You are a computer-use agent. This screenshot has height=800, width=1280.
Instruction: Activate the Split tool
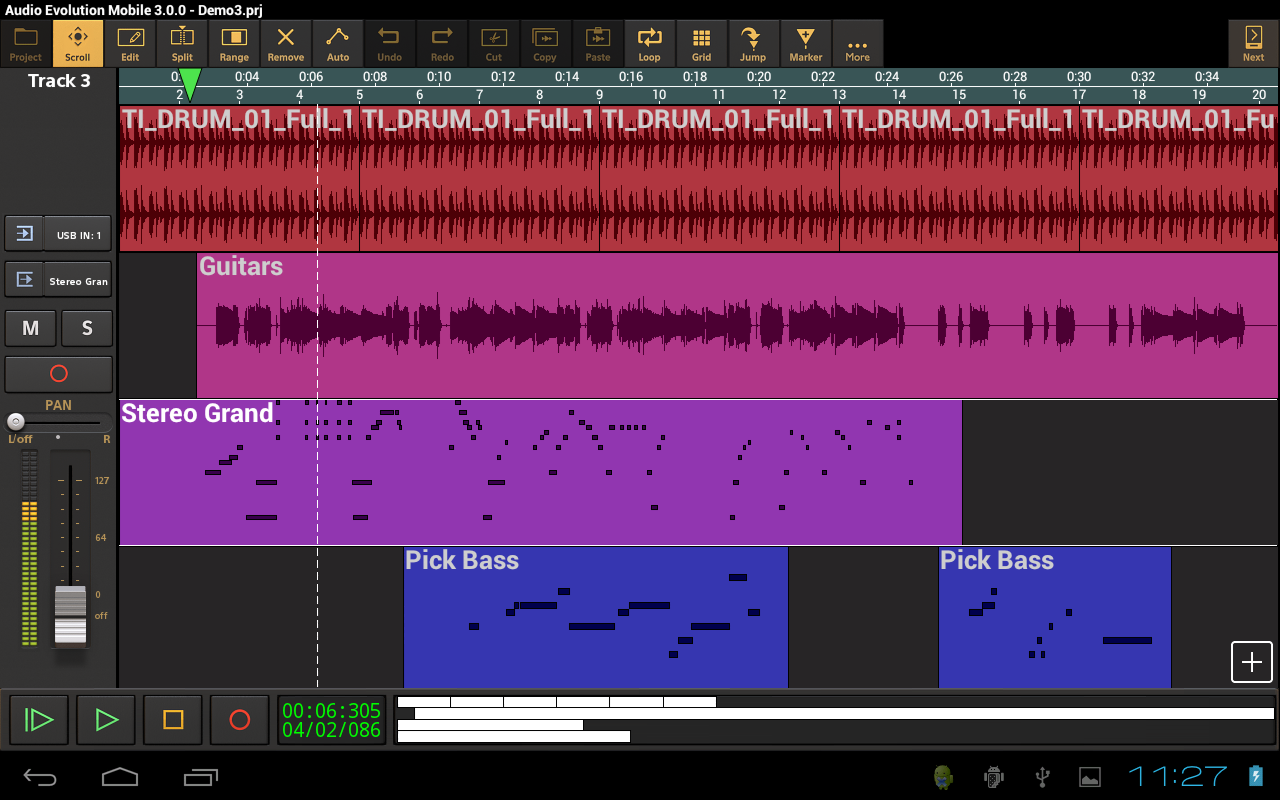pyautogui.click(x=182, y=44)
